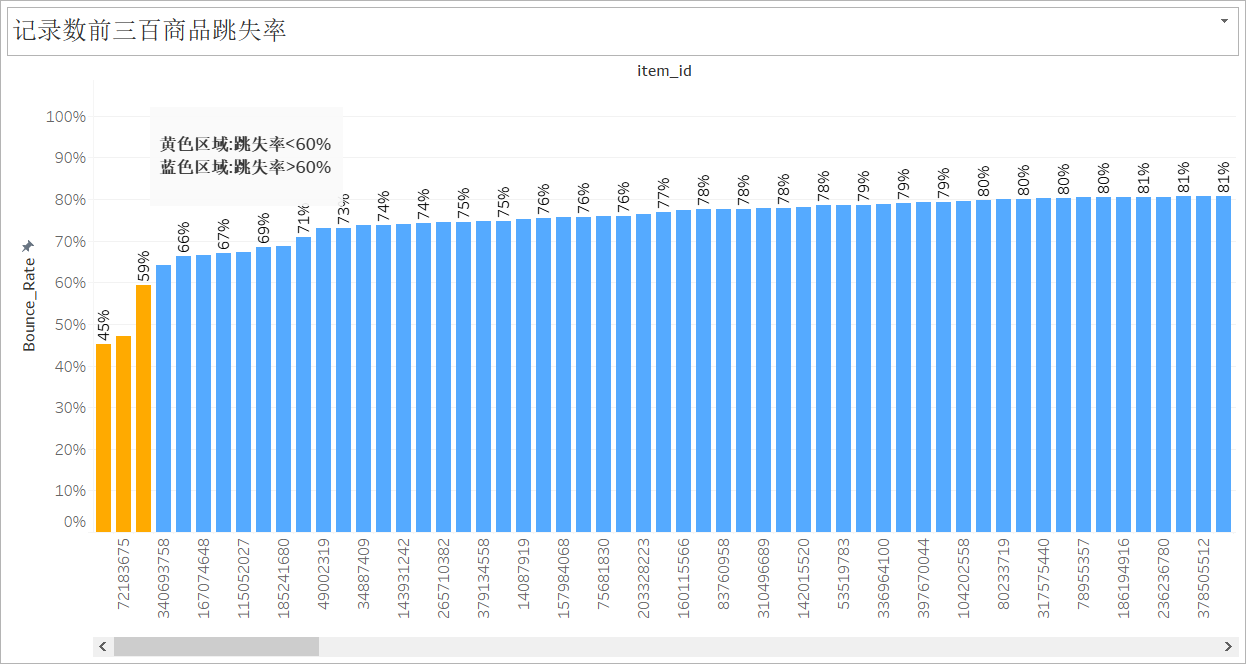
Task: Select the orange bar labeled 59%
Action: pos(144,408)
